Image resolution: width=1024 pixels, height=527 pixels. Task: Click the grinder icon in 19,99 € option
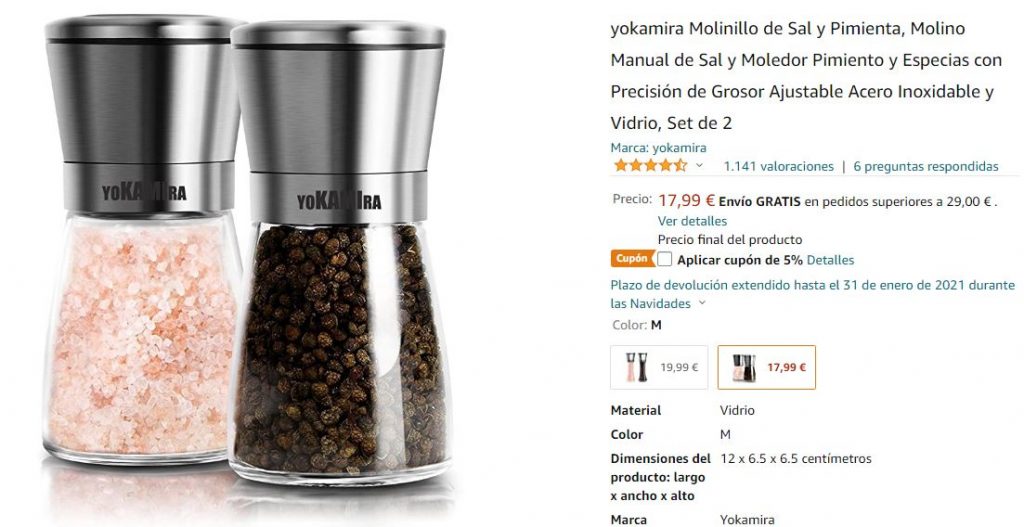point(636,367)
